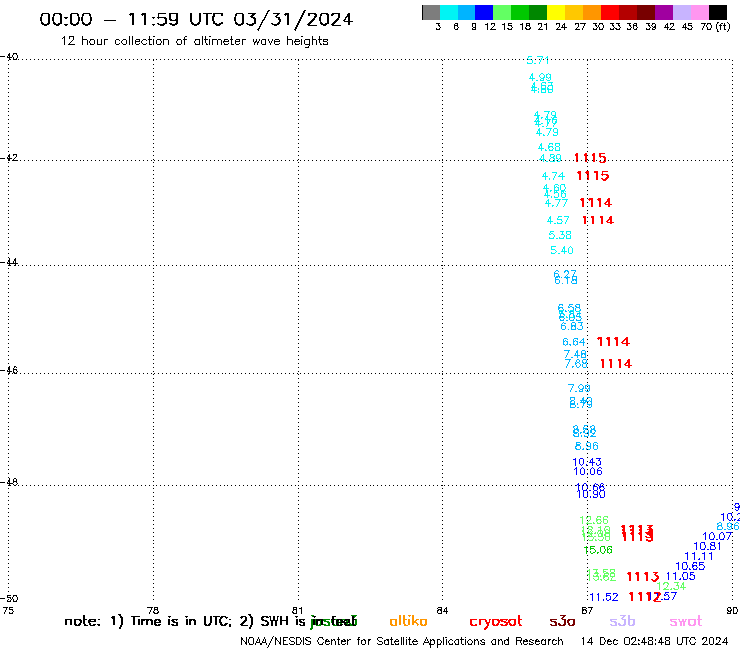
Task: Click the wave height value 5.38
Action: [560, 235]
